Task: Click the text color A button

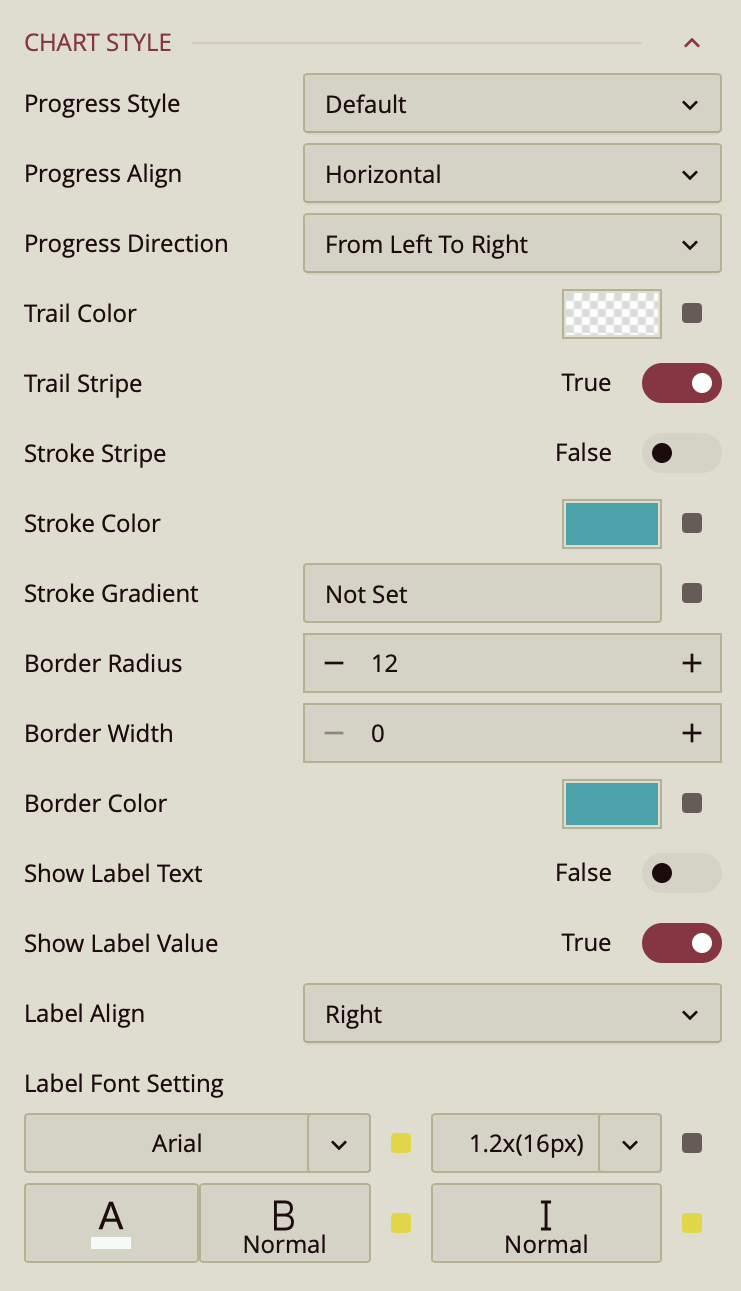Action: click(x=111, y=1223)
